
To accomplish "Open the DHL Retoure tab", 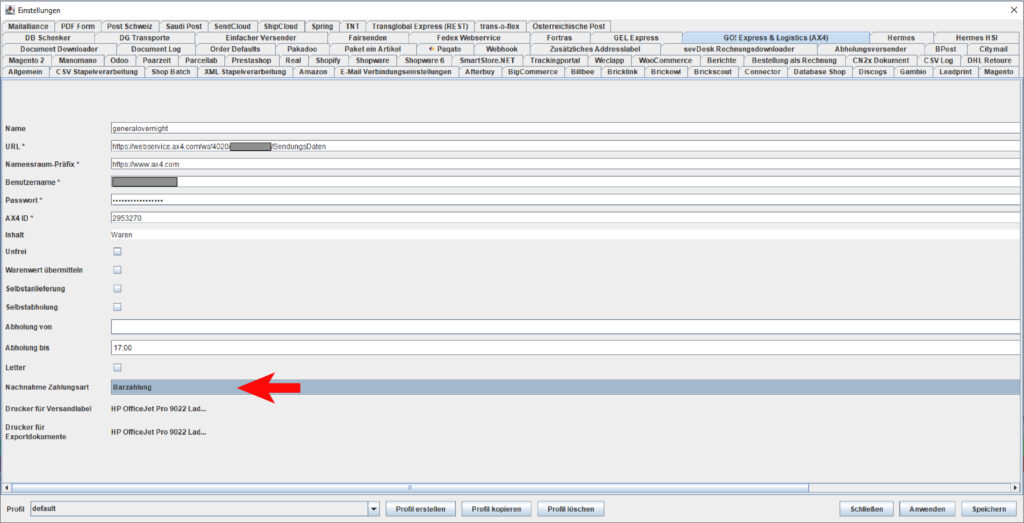I will point(989,60).
